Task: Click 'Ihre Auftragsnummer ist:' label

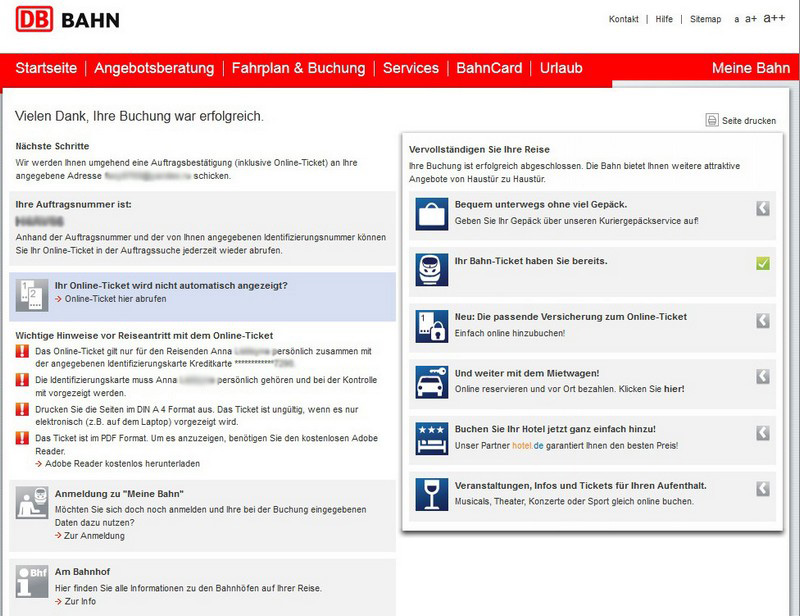Action: coord(73,204)
